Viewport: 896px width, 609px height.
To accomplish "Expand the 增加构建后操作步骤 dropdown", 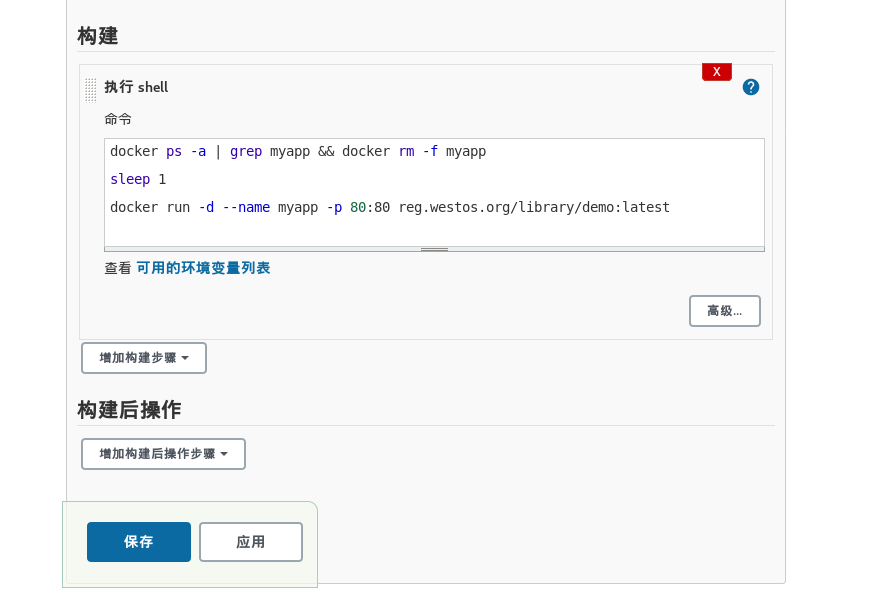I will point(163,454).
